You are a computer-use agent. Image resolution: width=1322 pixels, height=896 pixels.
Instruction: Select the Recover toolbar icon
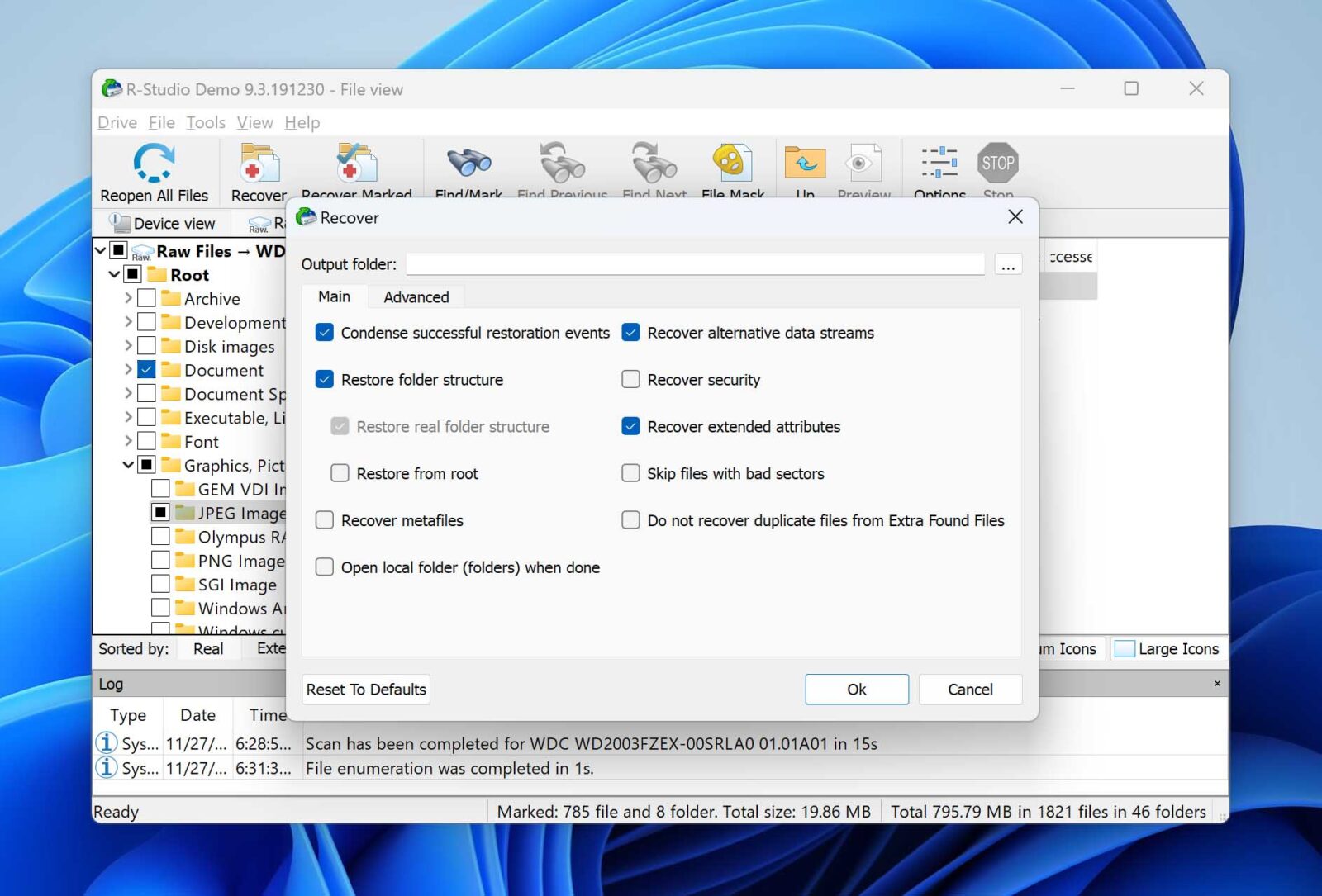[x=257, y=163]
